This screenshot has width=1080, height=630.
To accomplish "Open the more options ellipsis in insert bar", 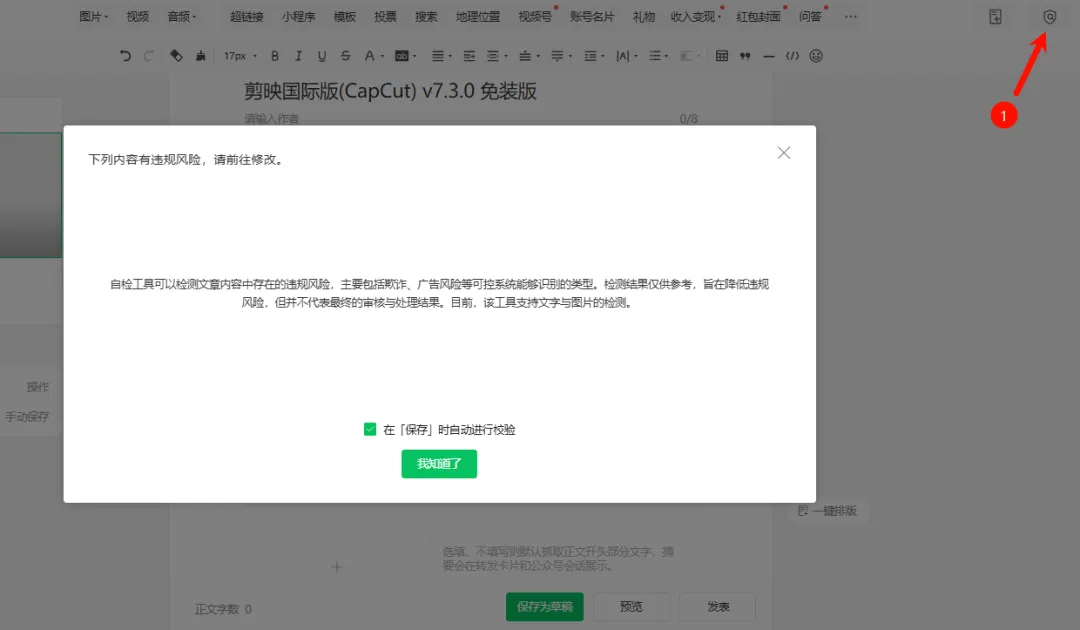I will click(851, 17).
